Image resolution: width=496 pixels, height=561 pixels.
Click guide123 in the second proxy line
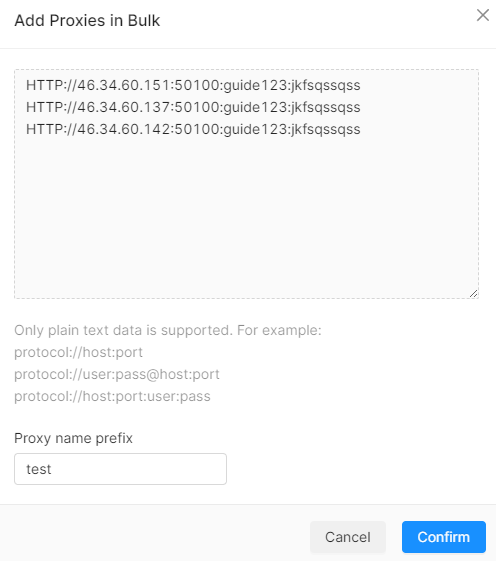coord(256,107)
